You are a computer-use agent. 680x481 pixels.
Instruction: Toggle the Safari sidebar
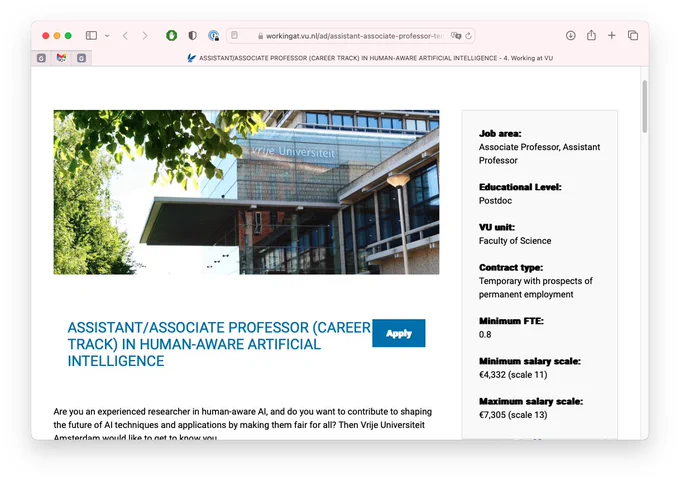coord(91,36)
